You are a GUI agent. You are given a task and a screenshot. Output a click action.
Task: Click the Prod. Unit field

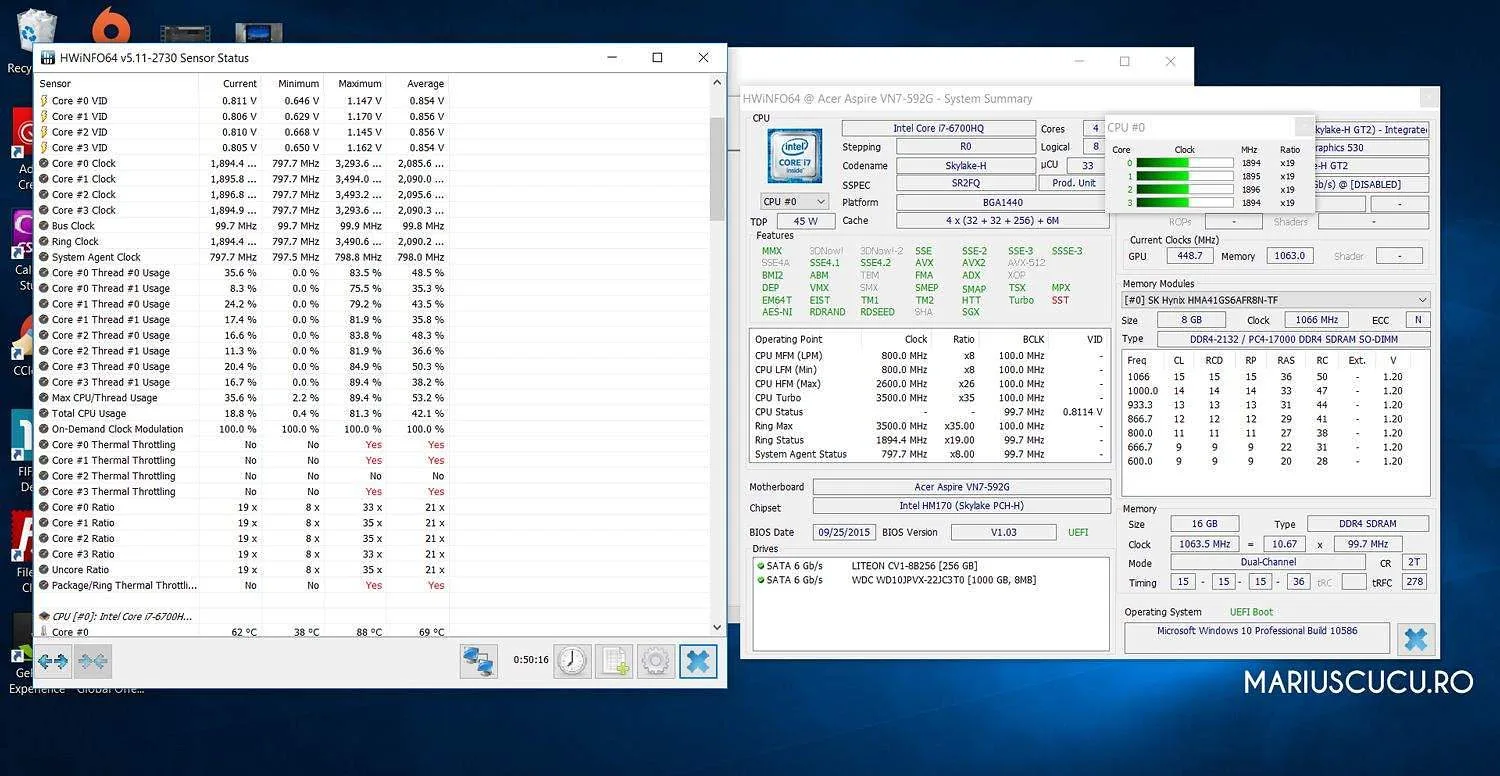coord(1074,183)
